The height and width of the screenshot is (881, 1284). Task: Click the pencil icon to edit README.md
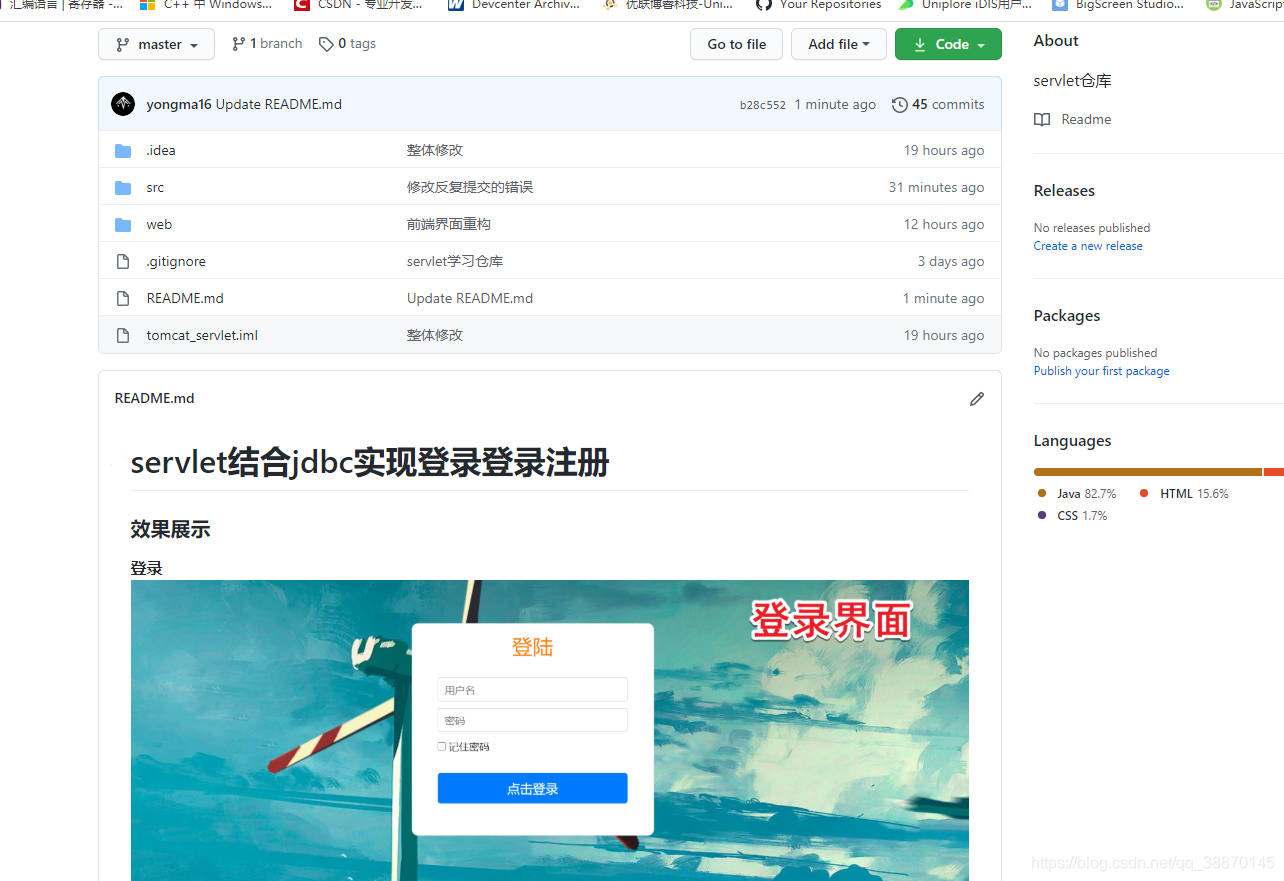(x=976, y=399)
